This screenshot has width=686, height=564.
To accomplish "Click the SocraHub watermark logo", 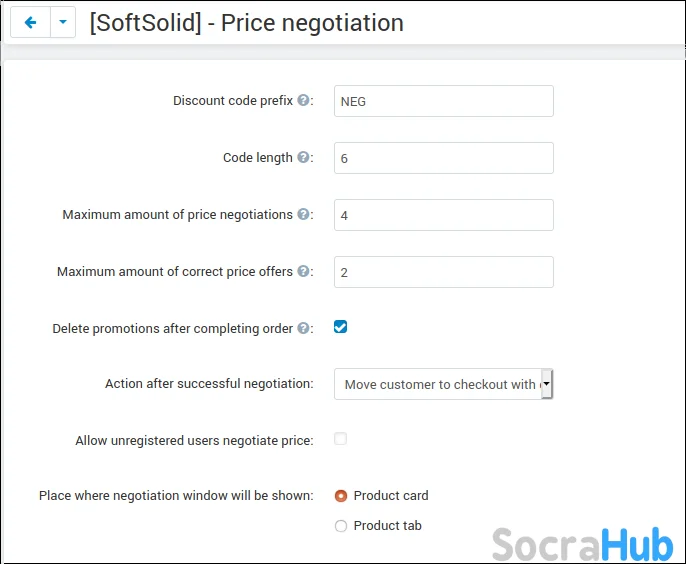I will coord(582,544).
